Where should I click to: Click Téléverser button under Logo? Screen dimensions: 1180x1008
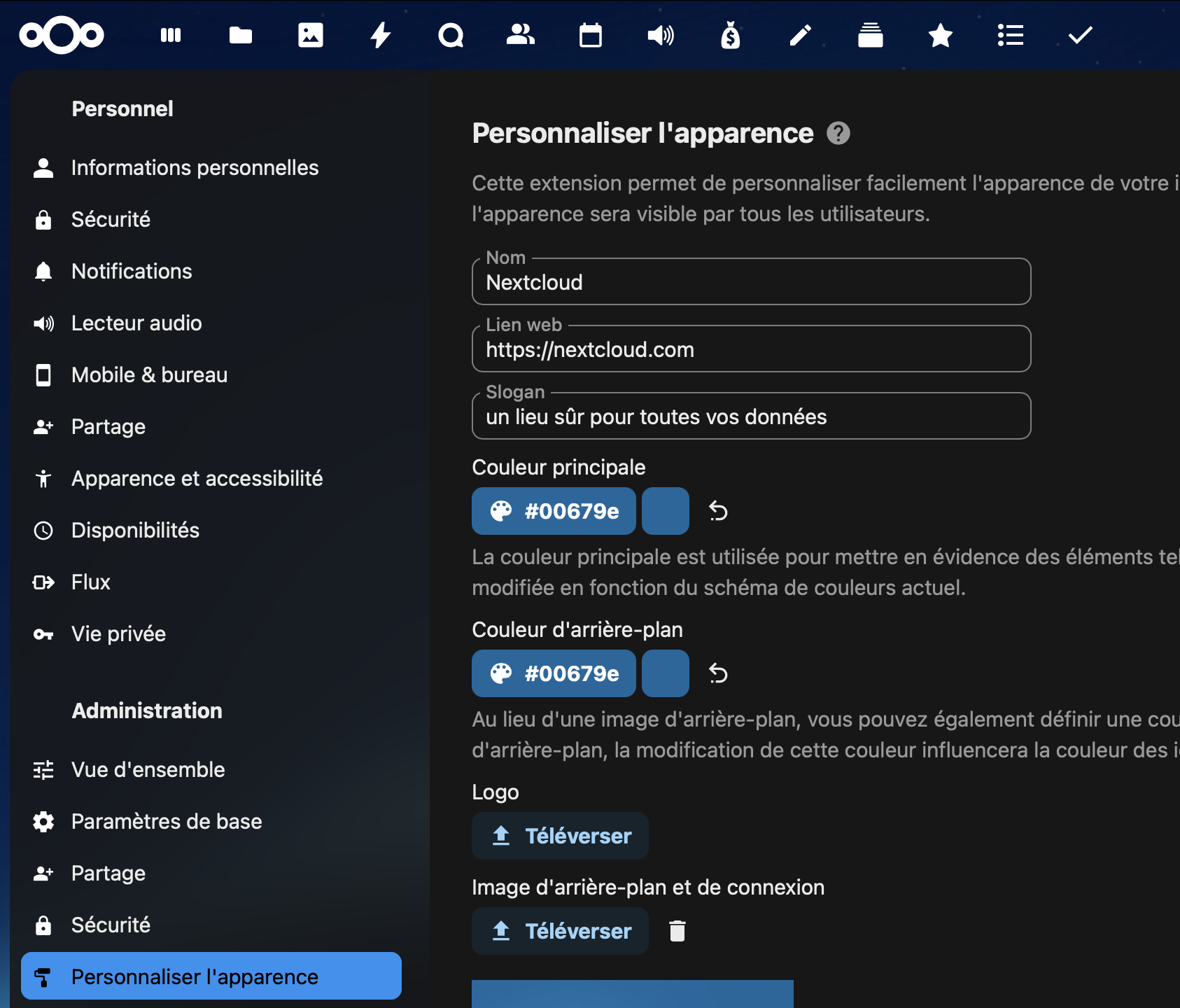pyautogui.click(x=560, y=836)
